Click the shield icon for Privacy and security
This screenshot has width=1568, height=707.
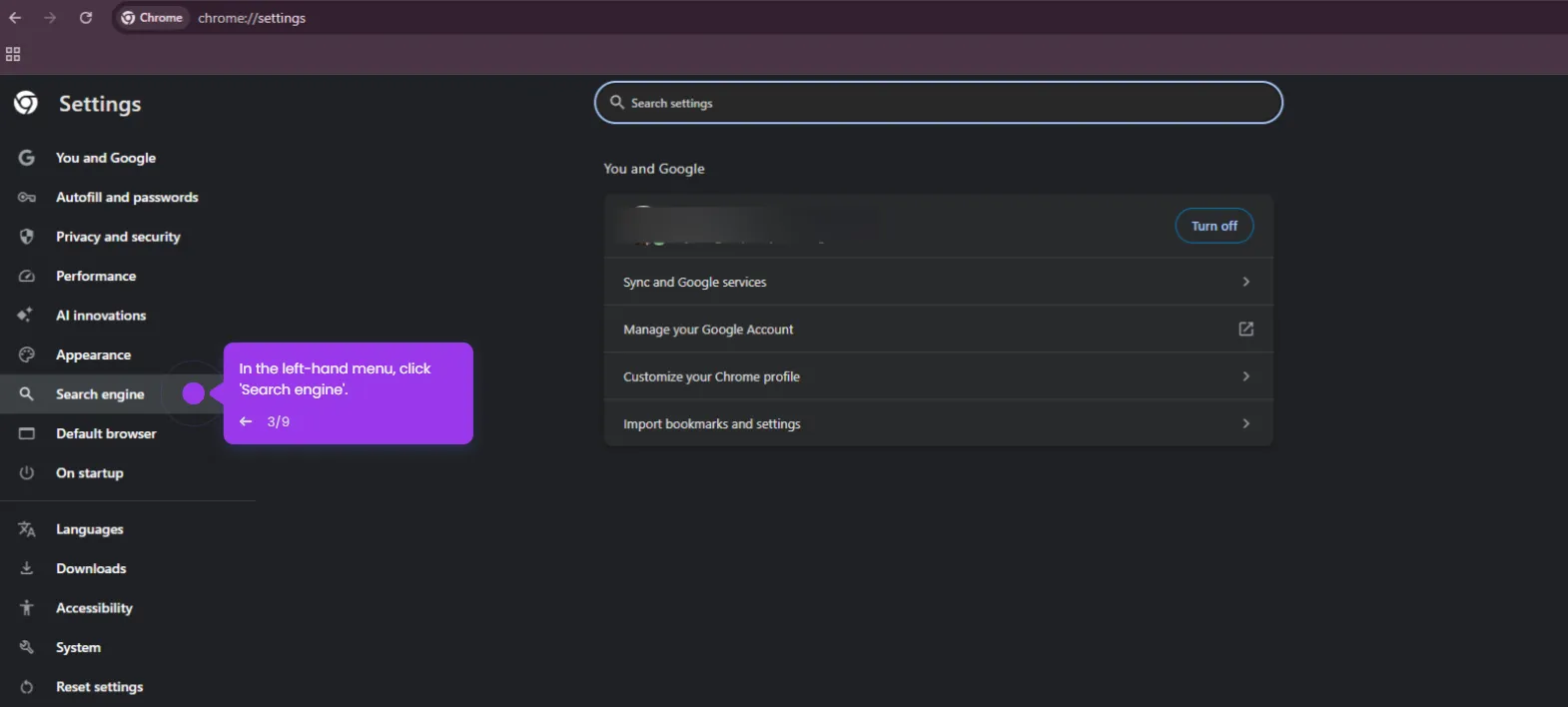pos(27,237)
